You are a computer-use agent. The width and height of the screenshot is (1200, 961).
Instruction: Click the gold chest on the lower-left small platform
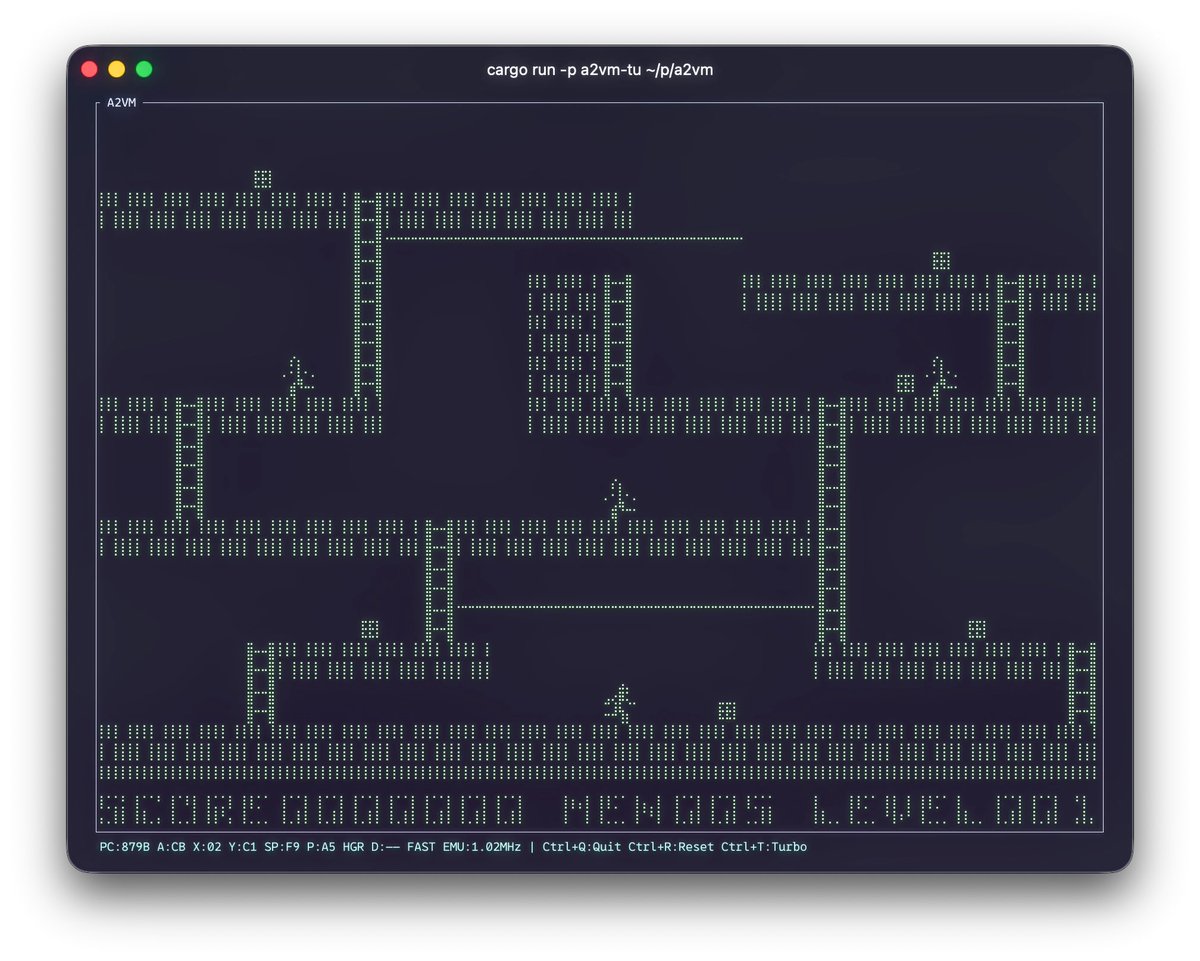370,629
